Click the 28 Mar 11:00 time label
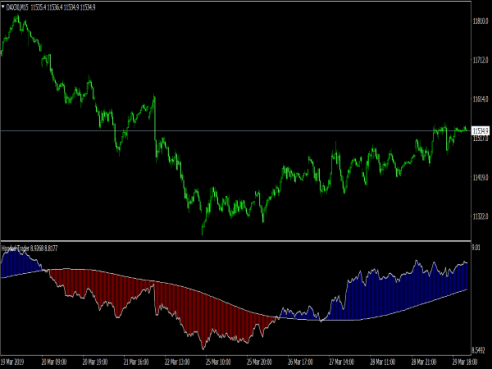 383,362
